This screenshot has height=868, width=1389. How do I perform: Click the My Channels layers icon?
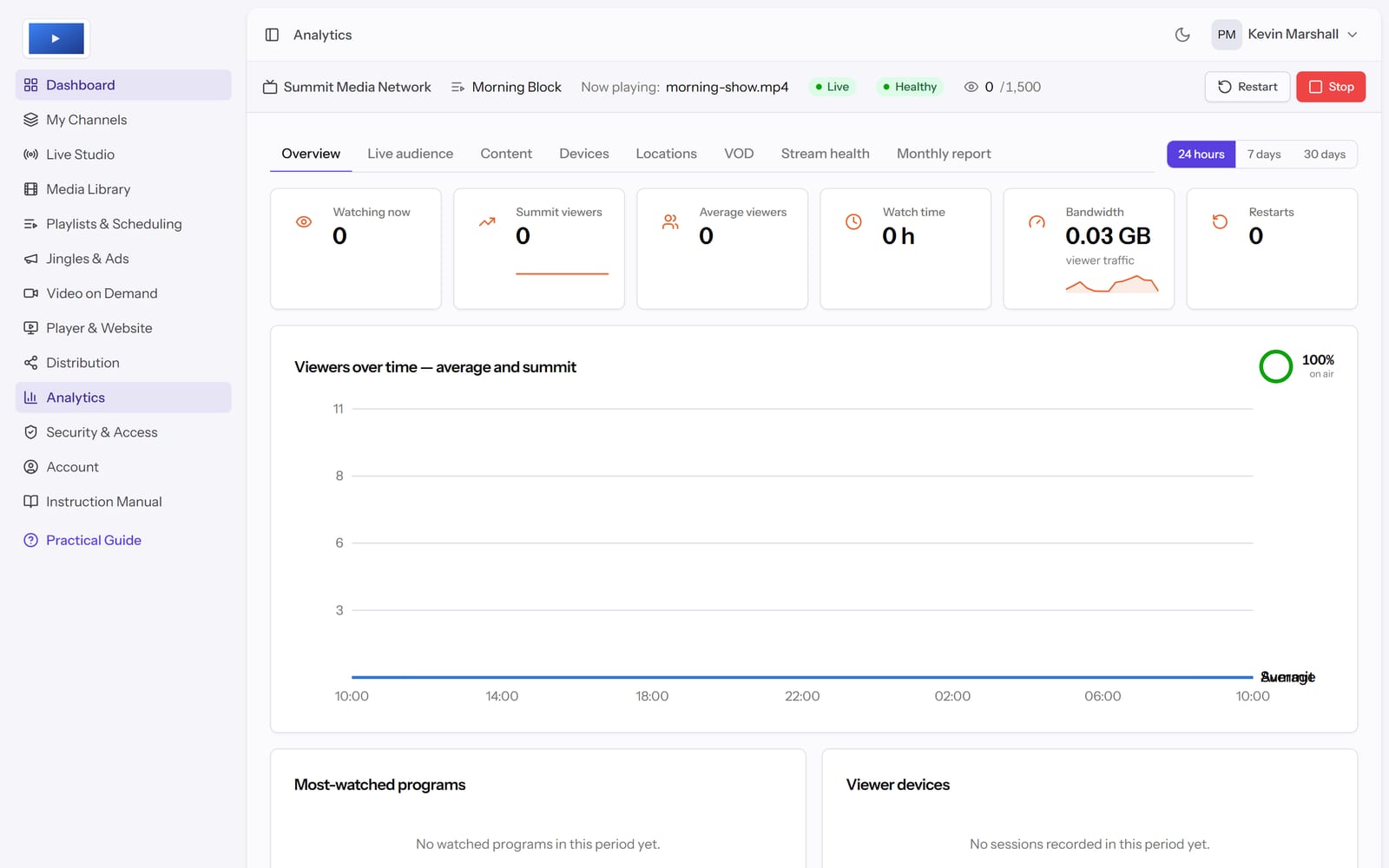tap(31, 120)
